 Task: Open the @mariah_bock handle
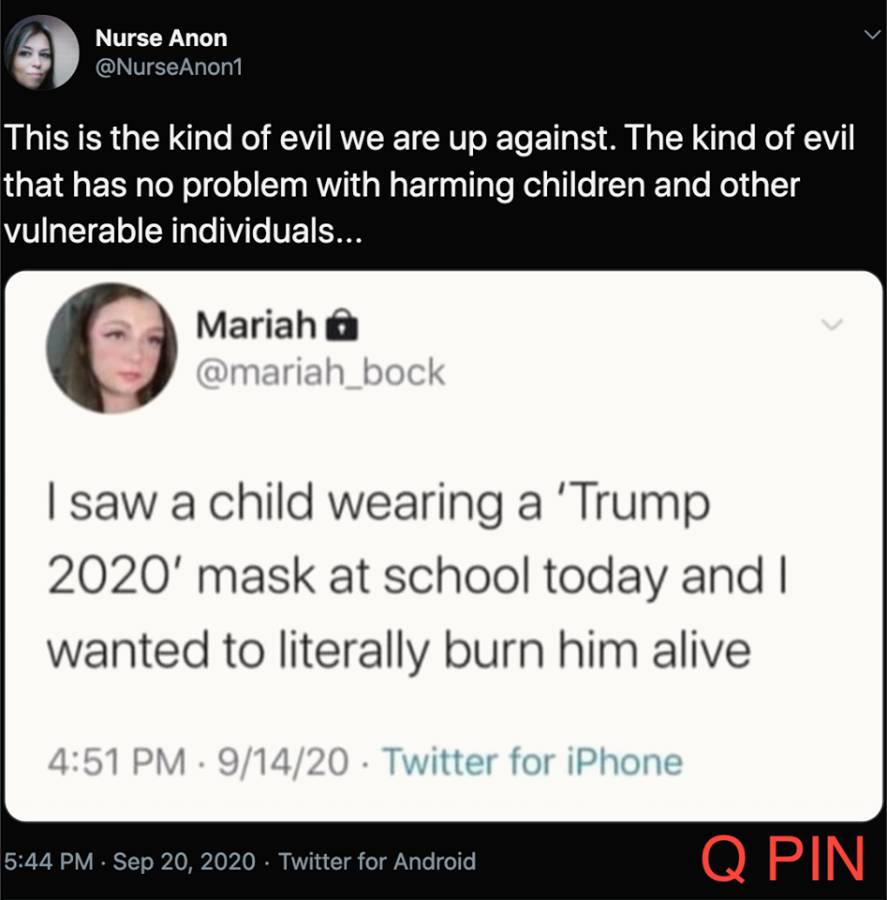320,373
